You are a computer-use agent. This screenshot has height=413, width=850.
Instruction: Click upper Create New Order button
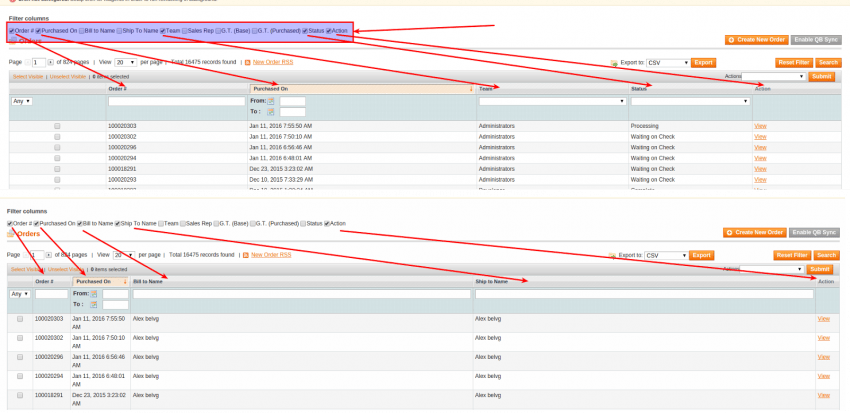pyautogui.click(x=757, y=40)
